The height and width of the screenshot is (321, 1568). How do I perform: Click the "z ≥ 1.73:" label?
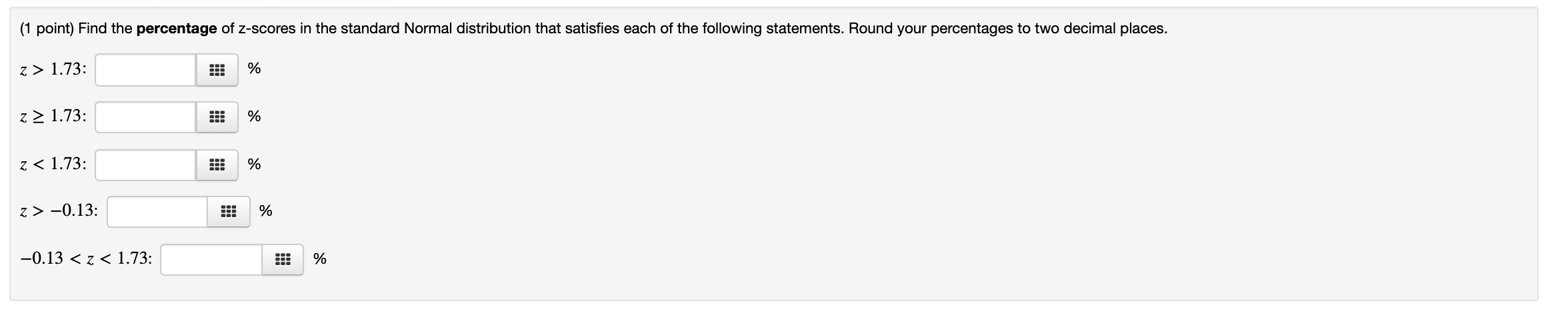coord(53,117)
